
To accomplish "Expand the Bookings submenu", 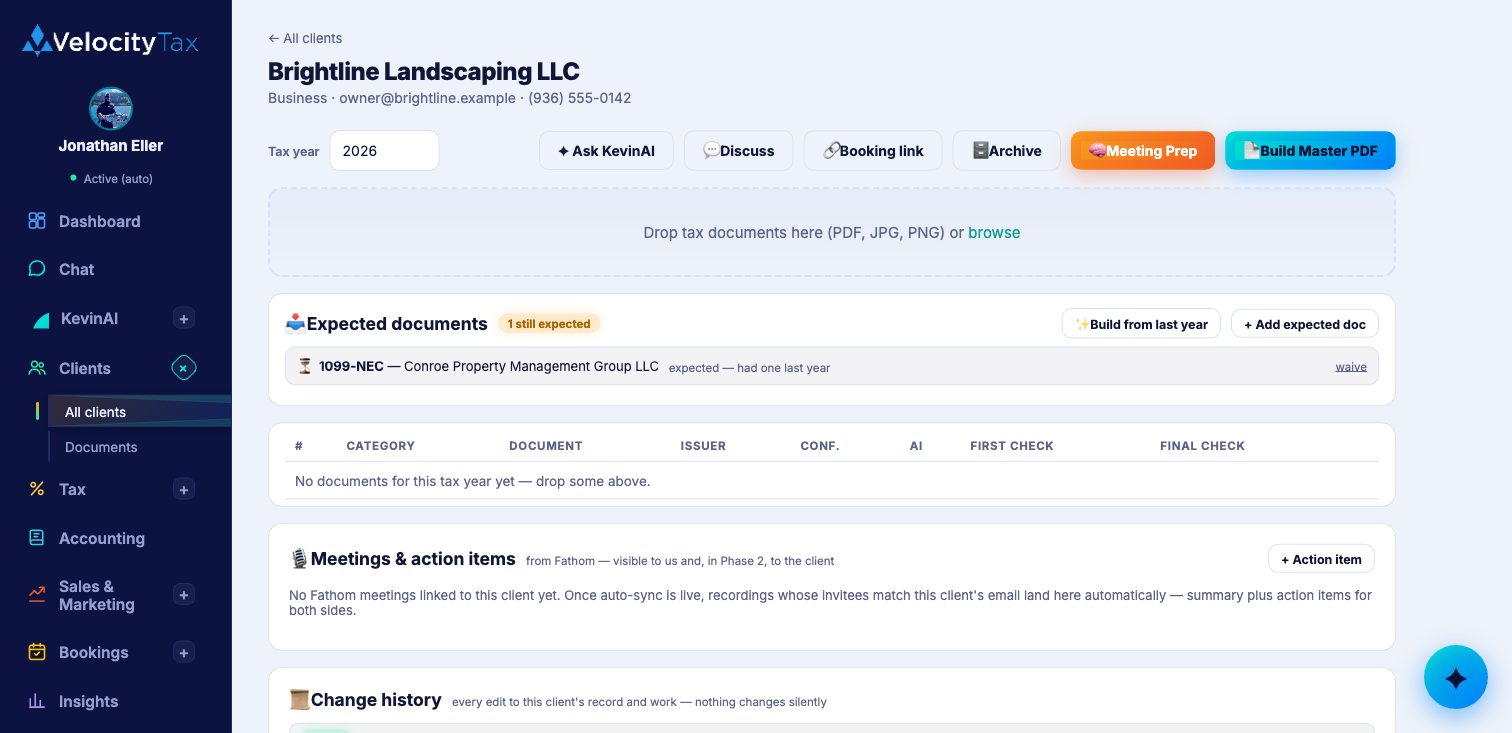I will [x=184, y=652].
